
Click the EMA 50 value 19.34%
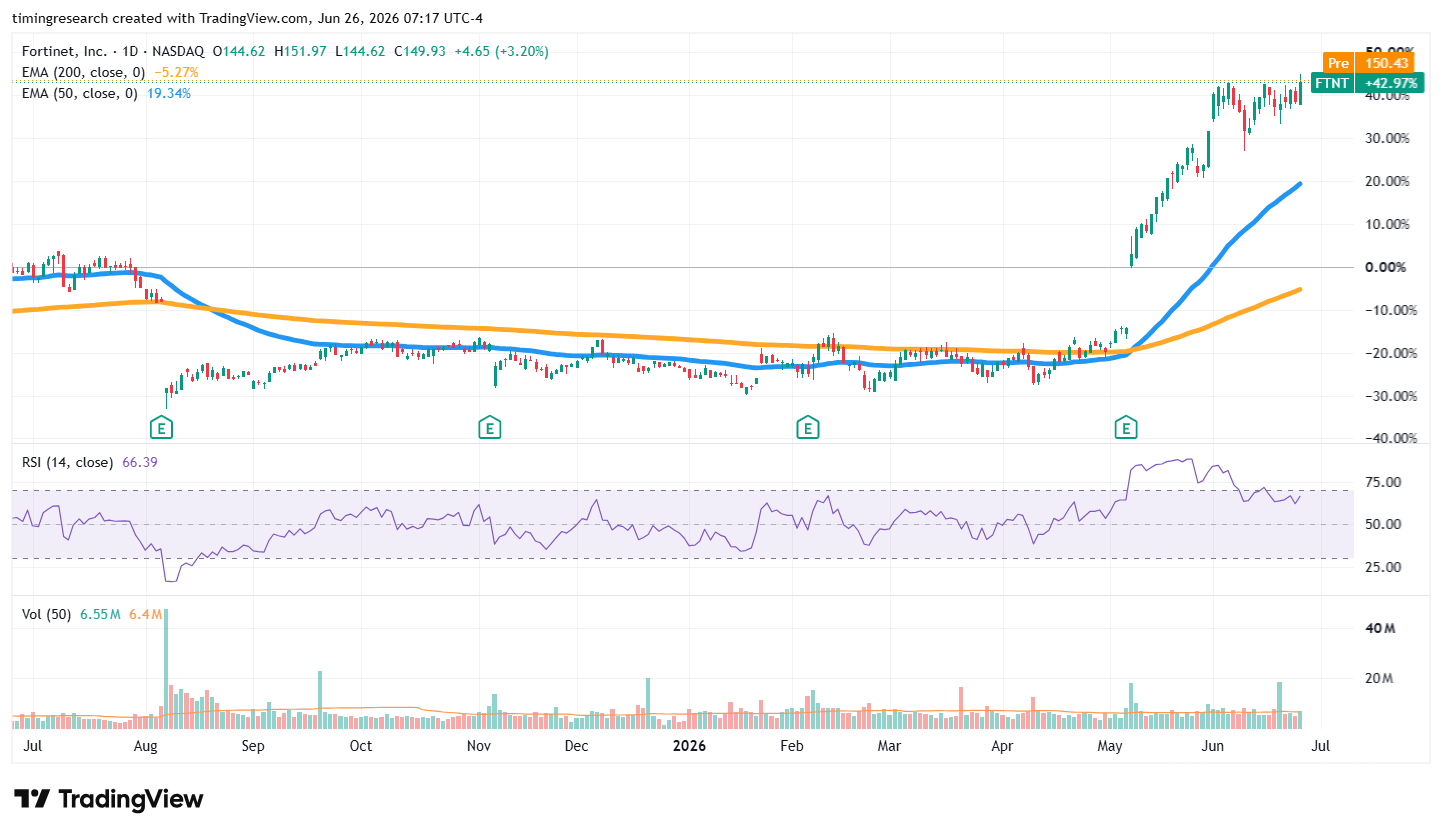[x=167, y=93]
